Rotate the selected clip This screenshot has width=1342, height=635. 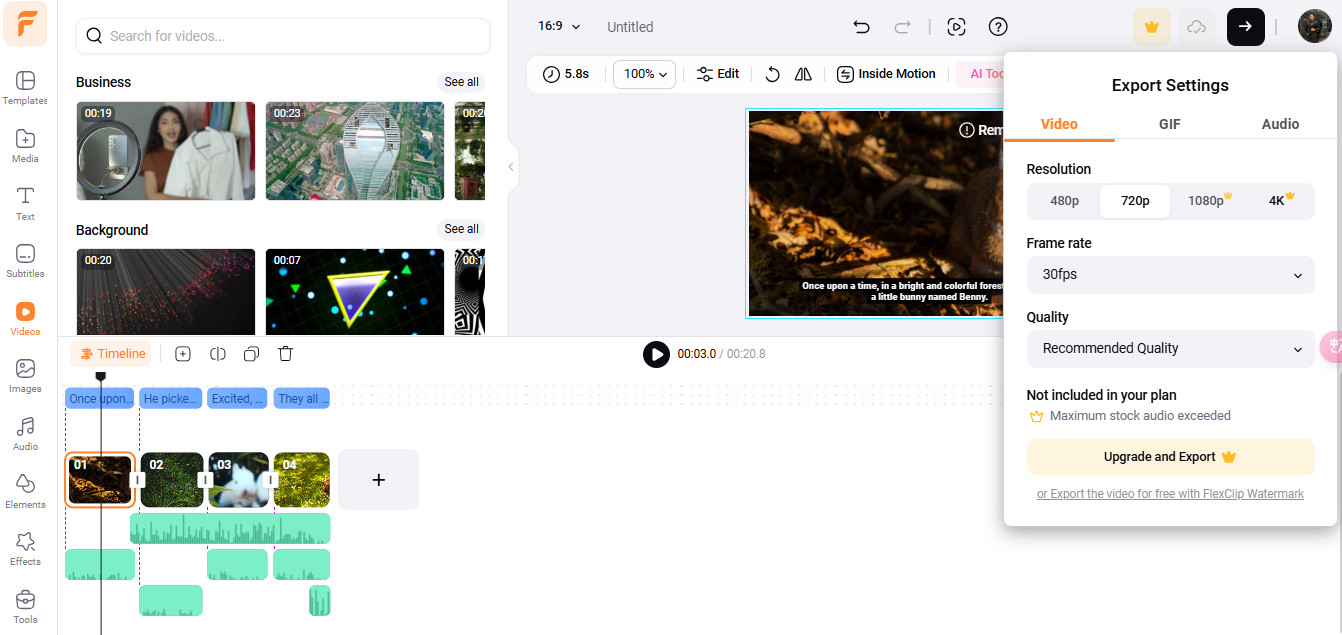770,74
